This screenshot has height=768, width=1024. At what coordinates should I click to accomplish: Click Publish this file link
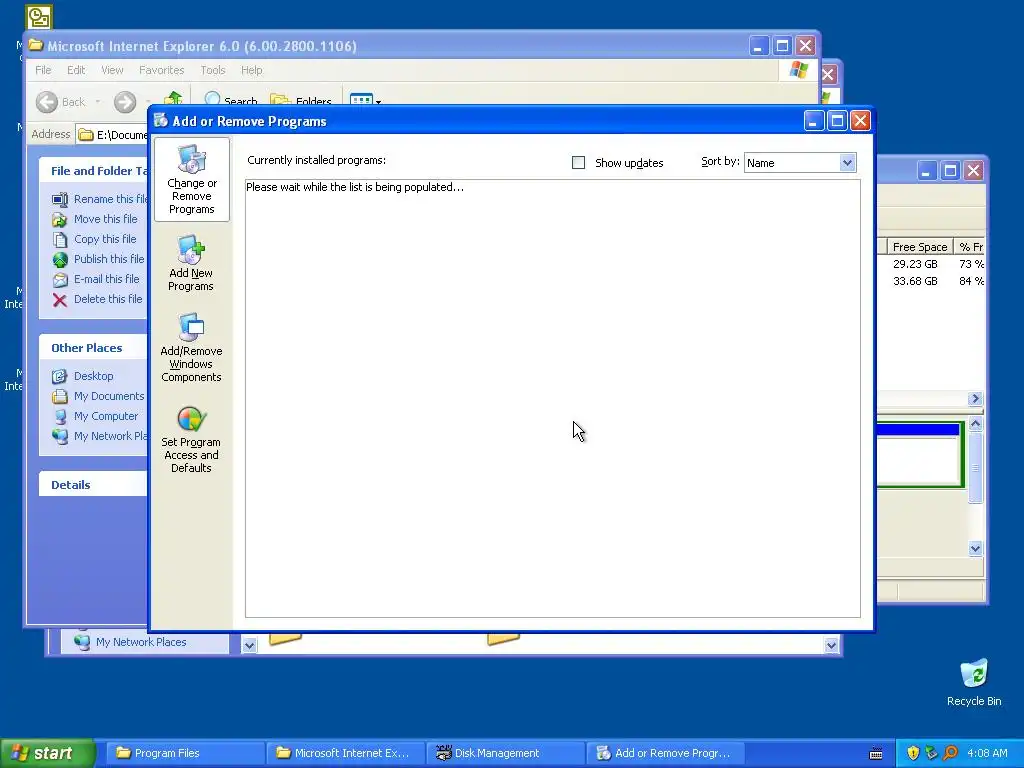pos(109,259)
